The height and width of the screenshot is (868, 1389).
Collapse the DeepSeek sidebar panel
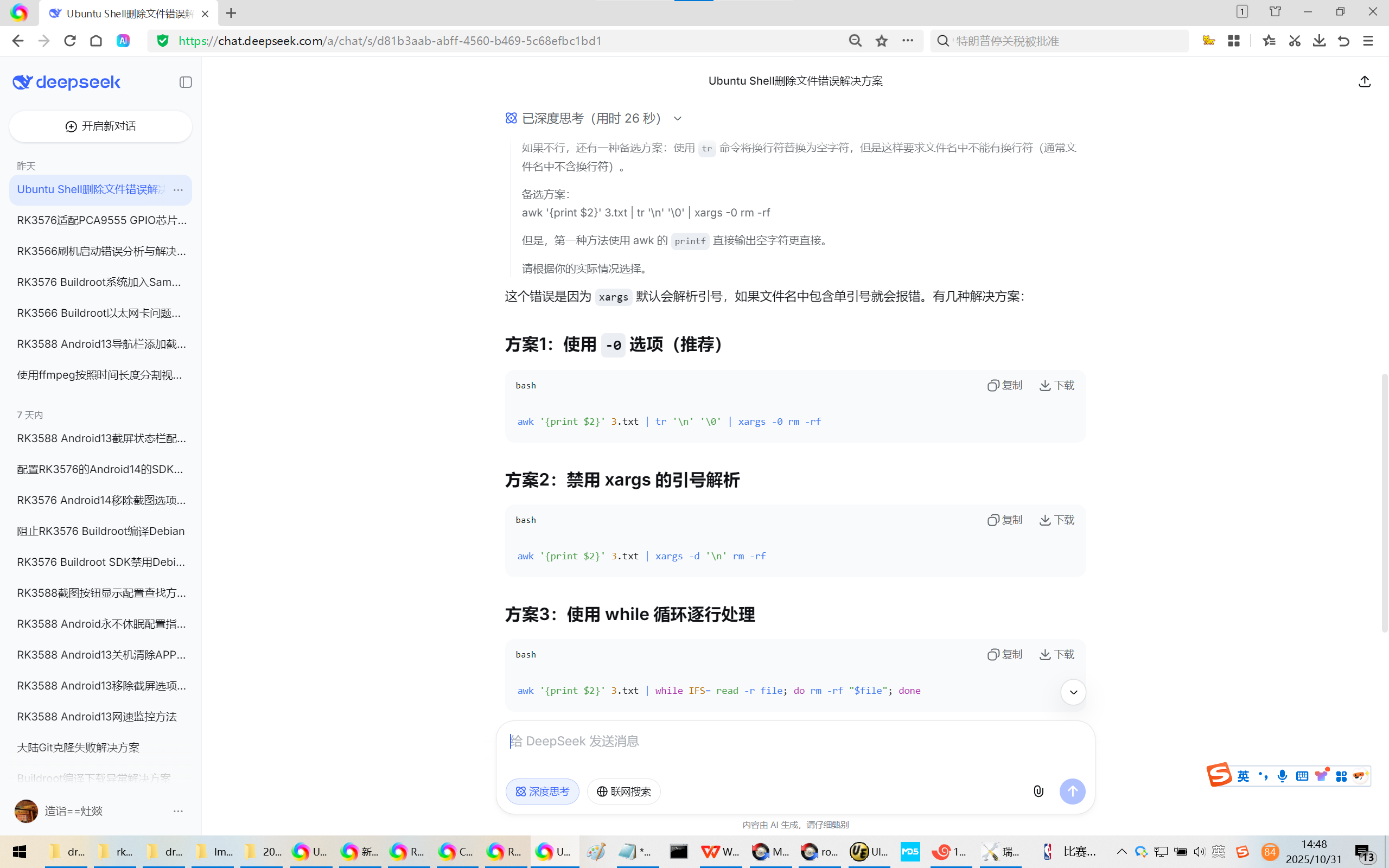point(186,82)
